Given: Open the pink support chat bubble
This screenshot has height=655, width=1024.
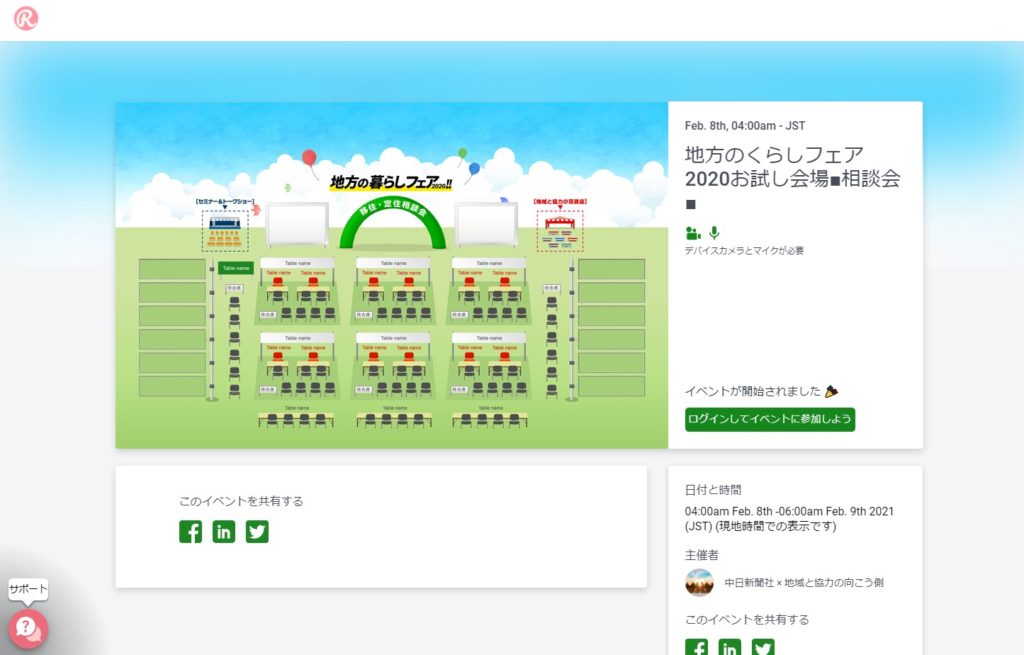Looking at the screenshot, I should (27, 628).
